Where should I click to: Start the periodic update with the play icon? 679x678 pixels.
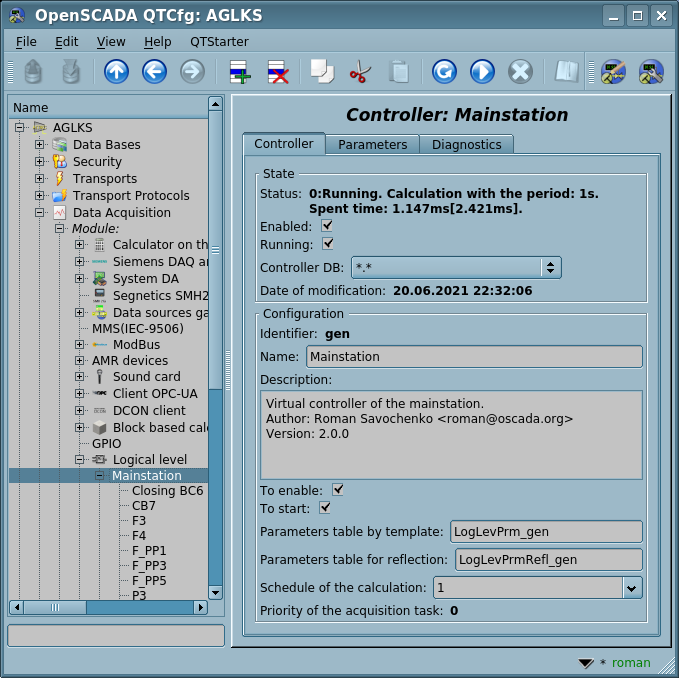[x=482, y=71]
